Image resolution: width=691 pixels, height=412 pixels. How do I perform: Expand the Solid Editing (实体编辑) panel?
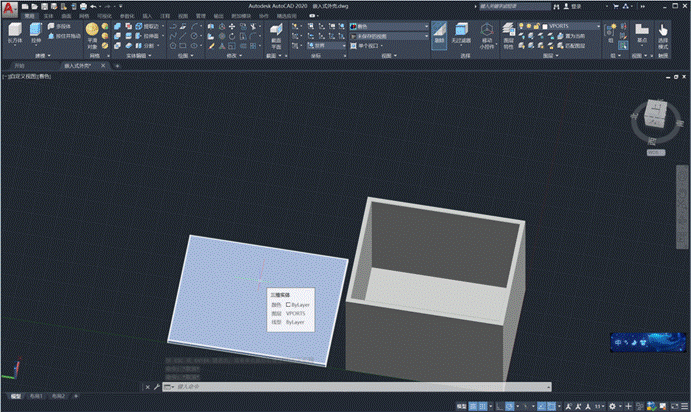coord(139,56)
